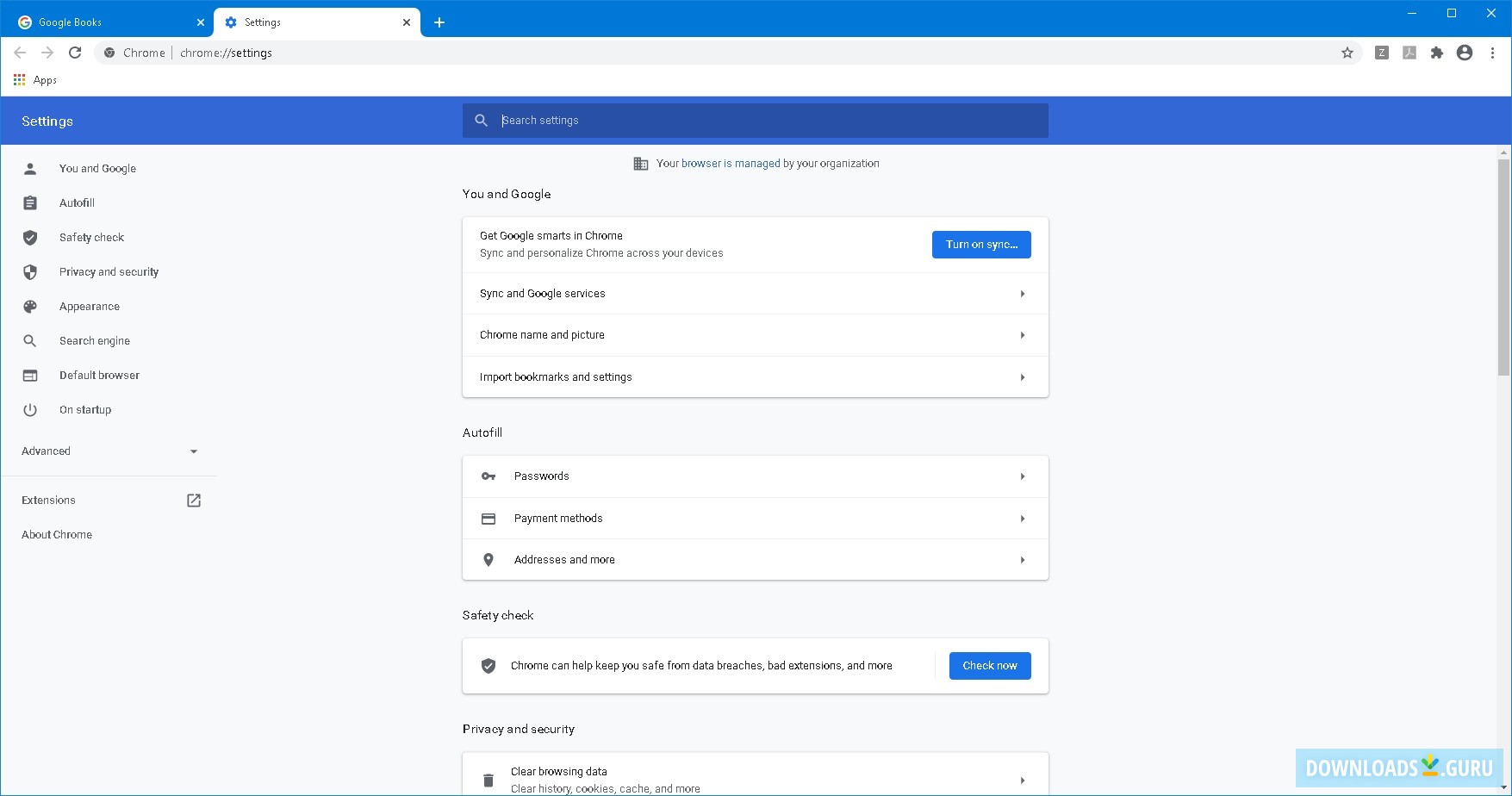Viewport: 1512px width, 796px height.
Task: Click the Check now safety button
Action: [989, 665]
